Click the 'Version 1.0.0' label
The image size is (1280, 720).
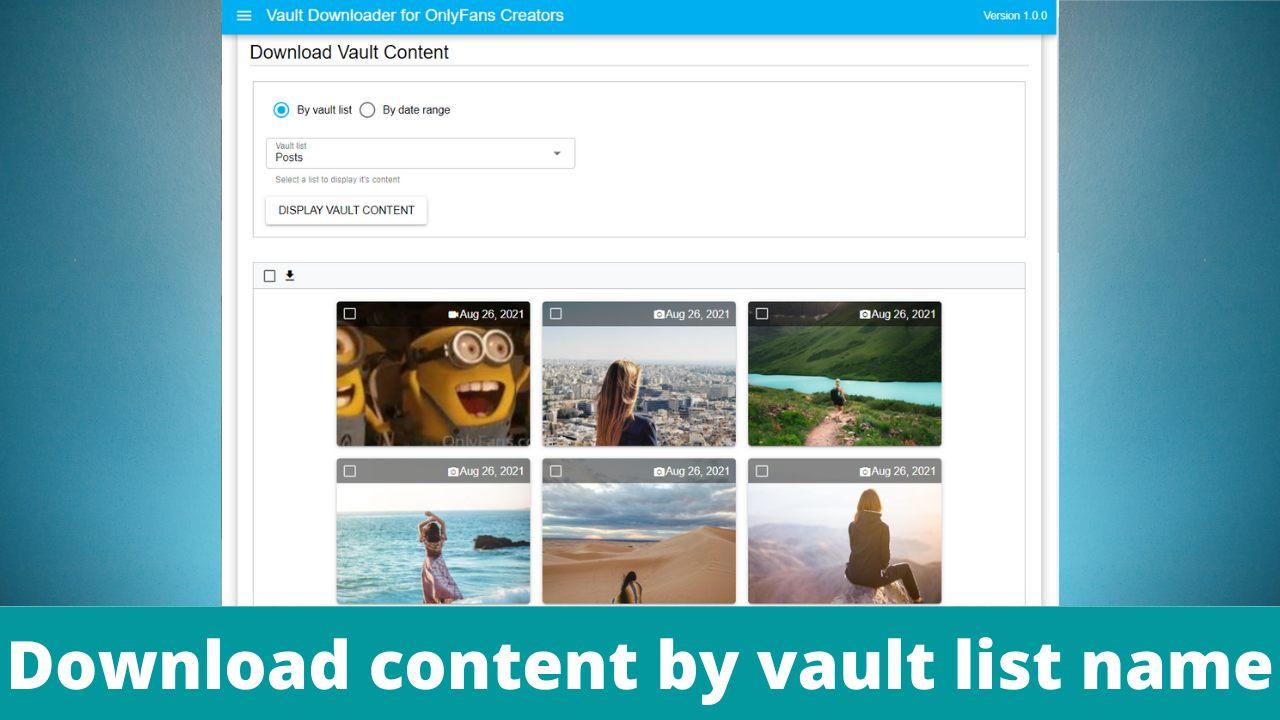point(1015,16)
